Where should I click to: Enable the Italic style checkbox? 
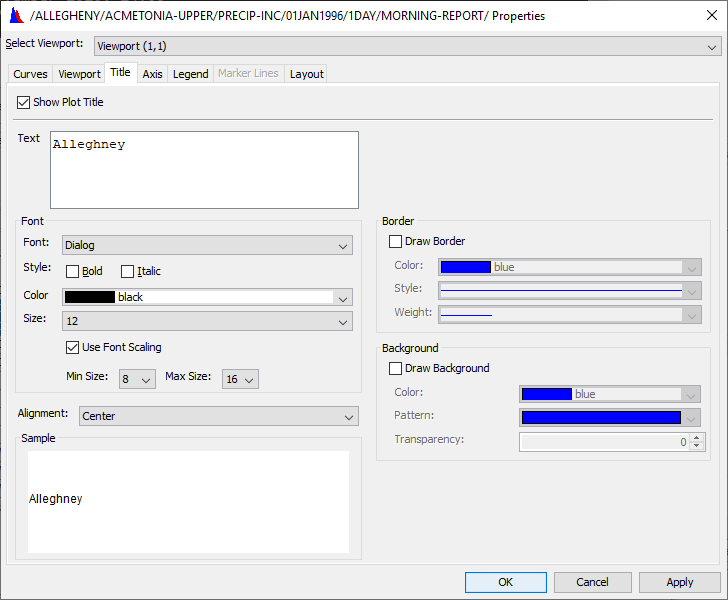click(128, 271)
